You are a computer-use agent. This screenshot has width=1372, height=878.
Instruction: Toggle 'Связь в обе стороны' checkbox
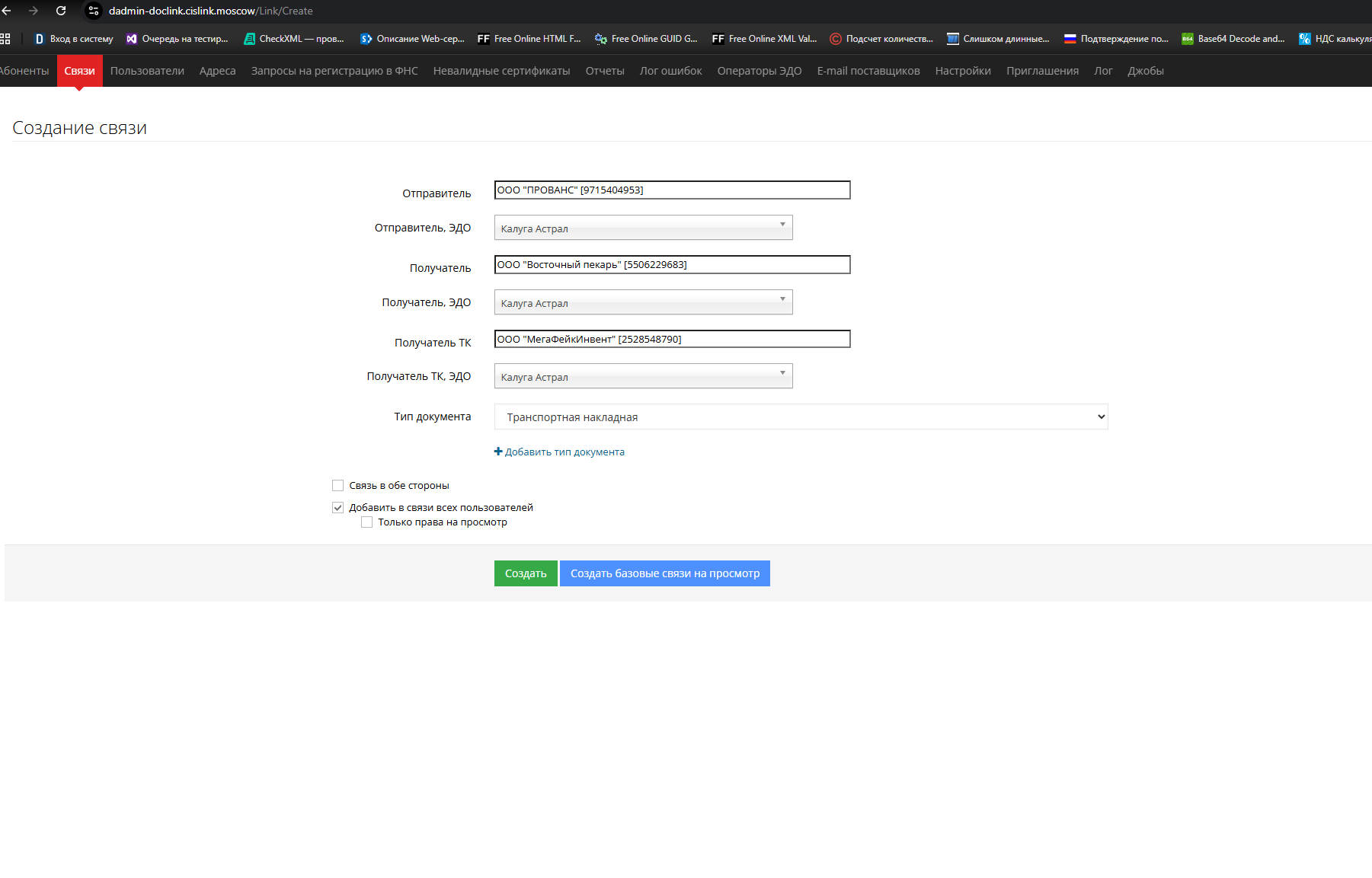[337, 486]
